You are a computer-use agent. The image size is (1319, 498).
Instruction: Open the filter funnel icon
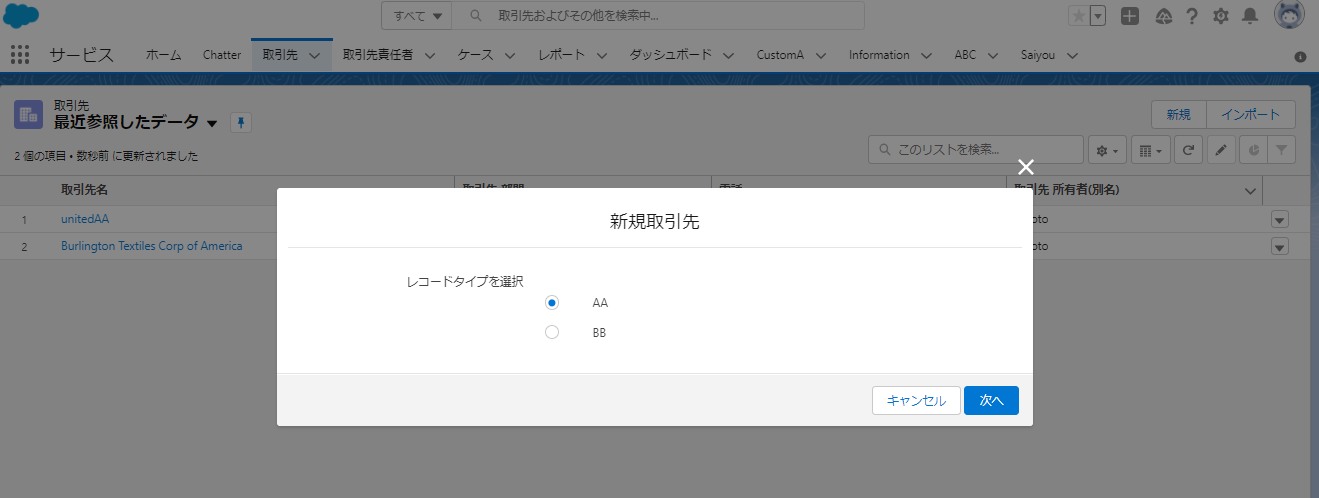tap(1281, 150)
